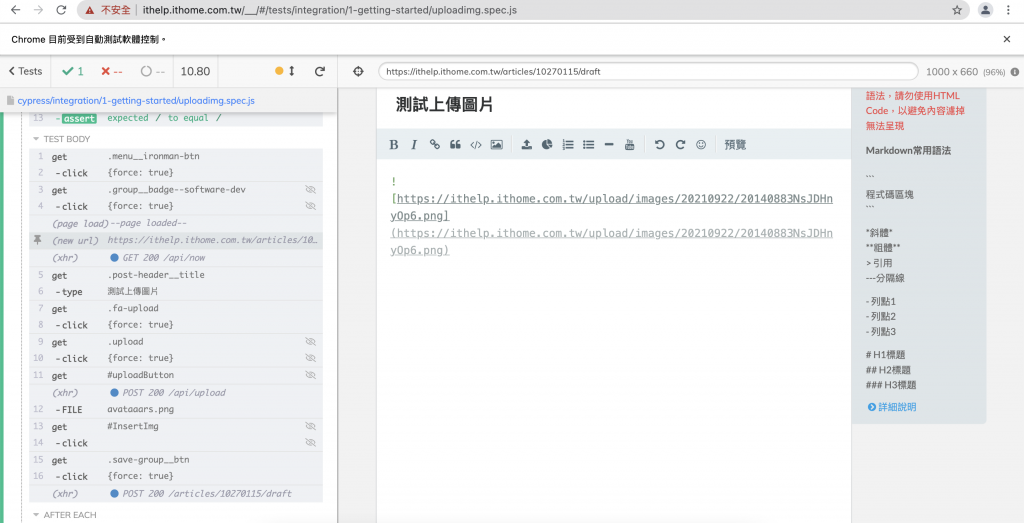Dismiss the automated test software notification bar
The height and width of the screenshot is (523, 1024).
tap(1007, 39)
